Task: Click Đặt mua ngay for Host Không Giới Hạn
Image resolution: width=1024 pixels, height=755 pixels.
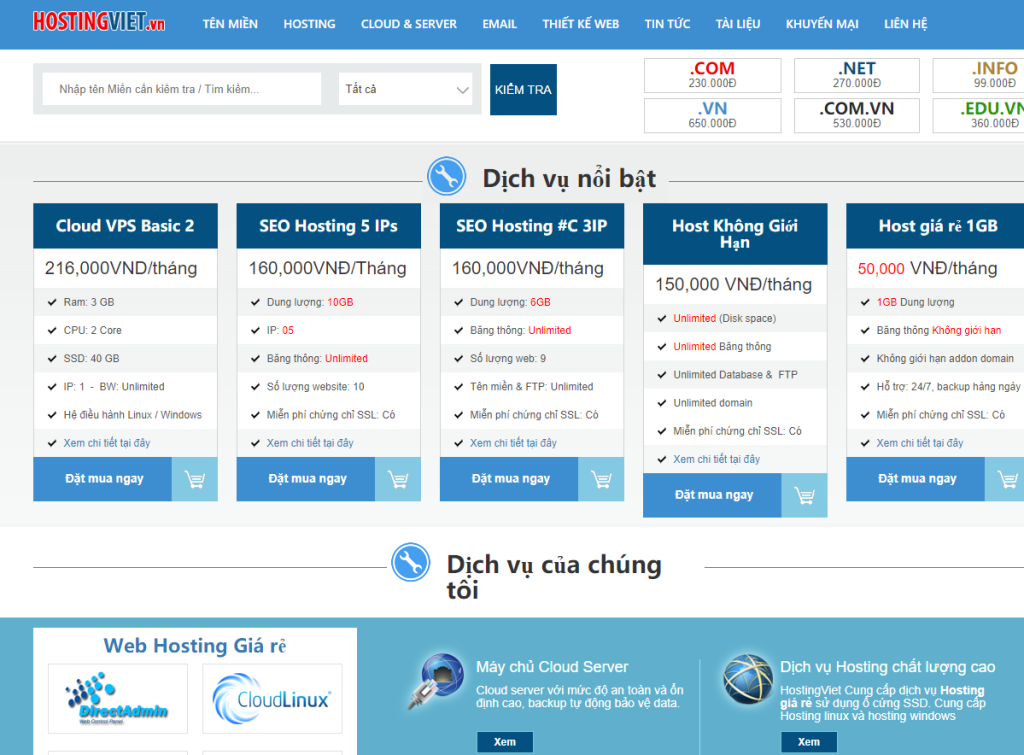Action: tap(712, 495)
